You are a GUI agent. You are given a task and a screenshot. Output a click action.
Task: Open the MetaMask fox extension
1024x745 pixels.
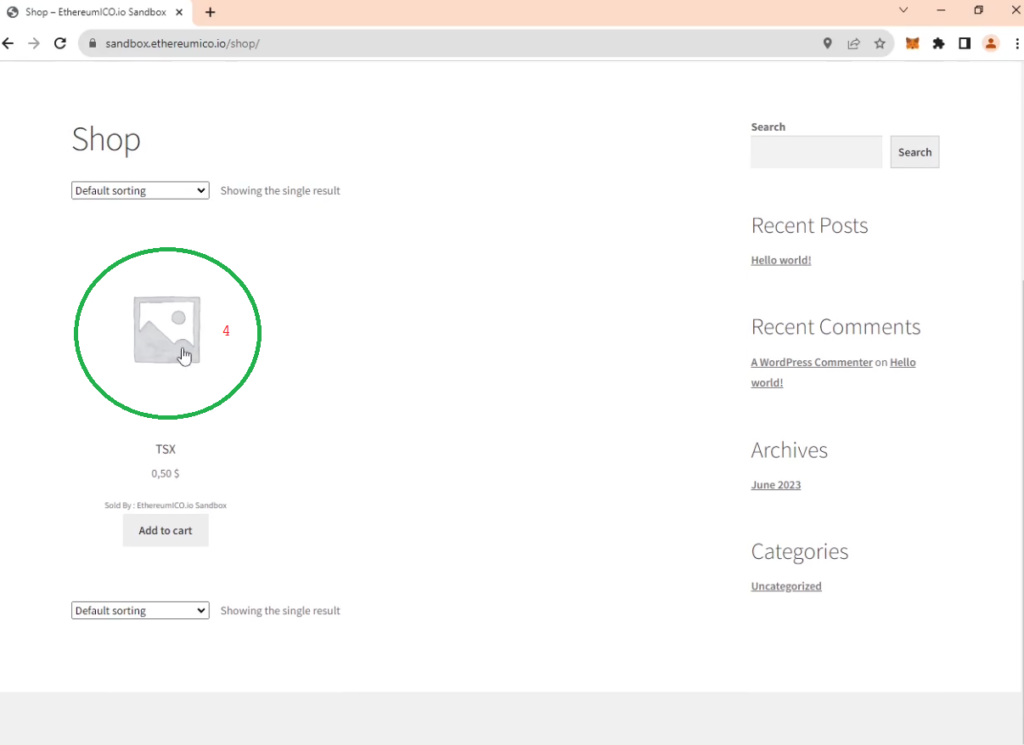912,44
